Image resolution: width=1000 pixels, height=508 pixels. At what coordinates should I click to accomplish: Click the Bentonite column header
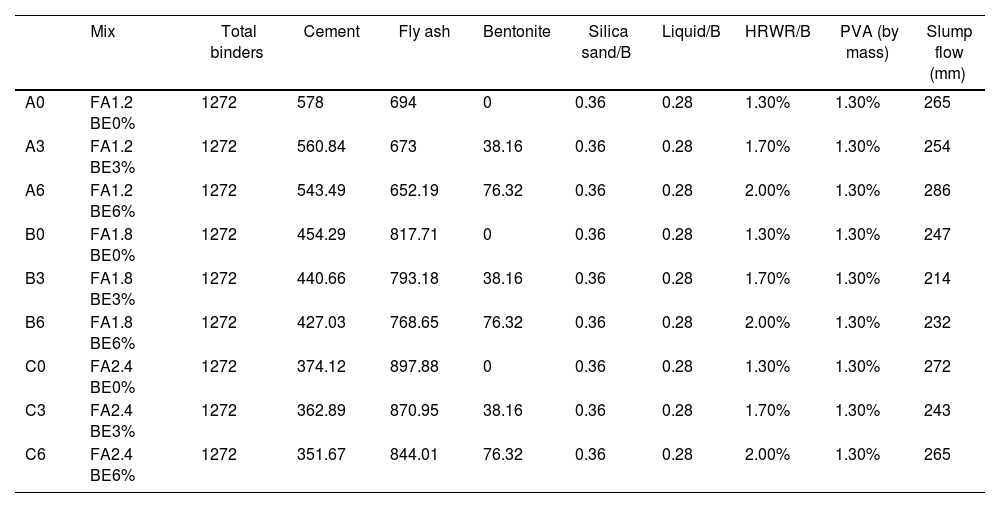click(x=516, y=32)
